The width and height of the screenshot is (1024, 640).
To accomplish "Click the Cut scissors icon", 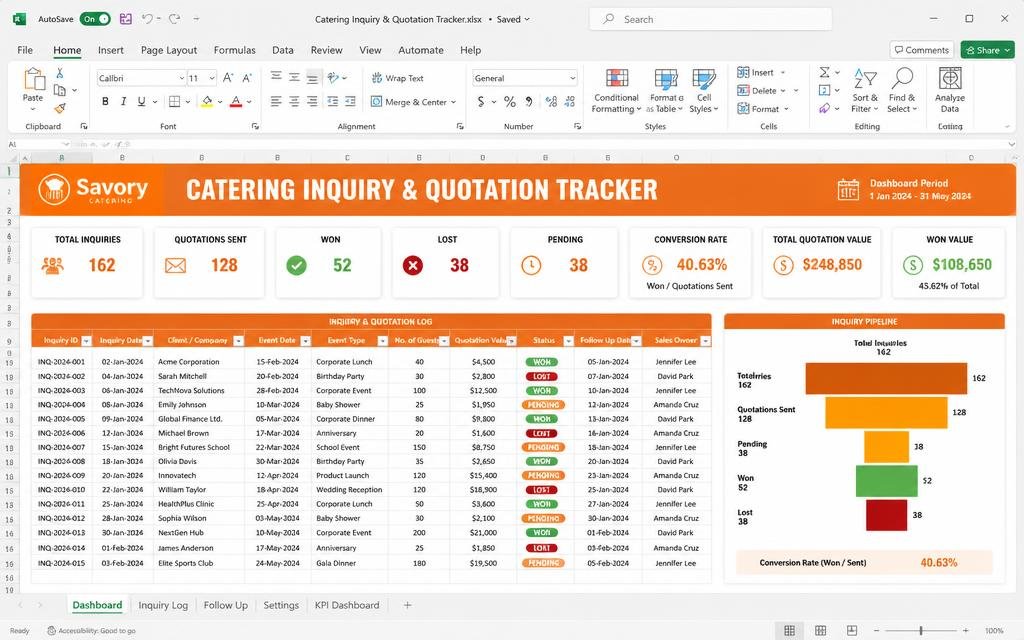I will [59, 73].
